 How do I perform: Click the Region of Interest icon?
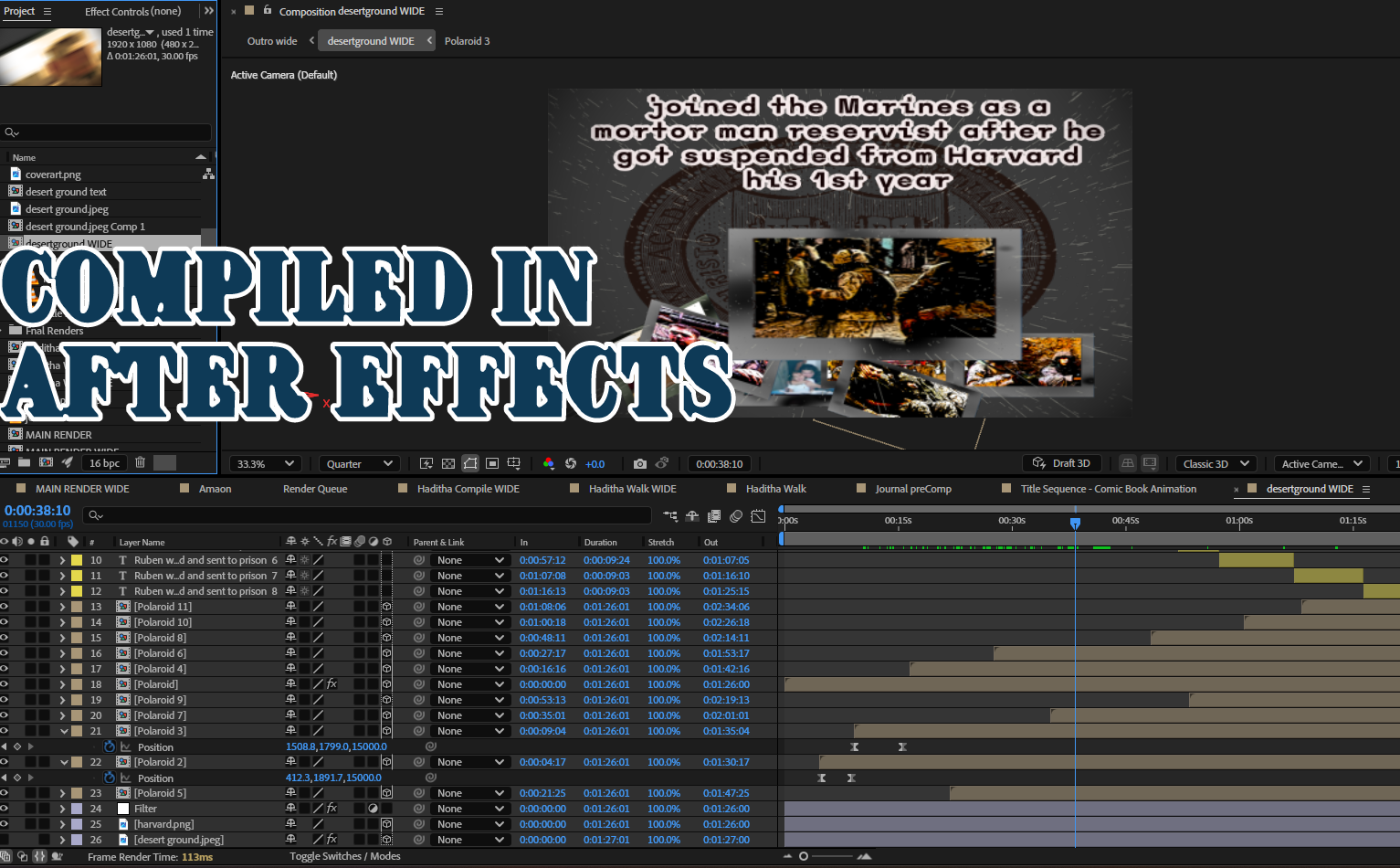(492, 463)
